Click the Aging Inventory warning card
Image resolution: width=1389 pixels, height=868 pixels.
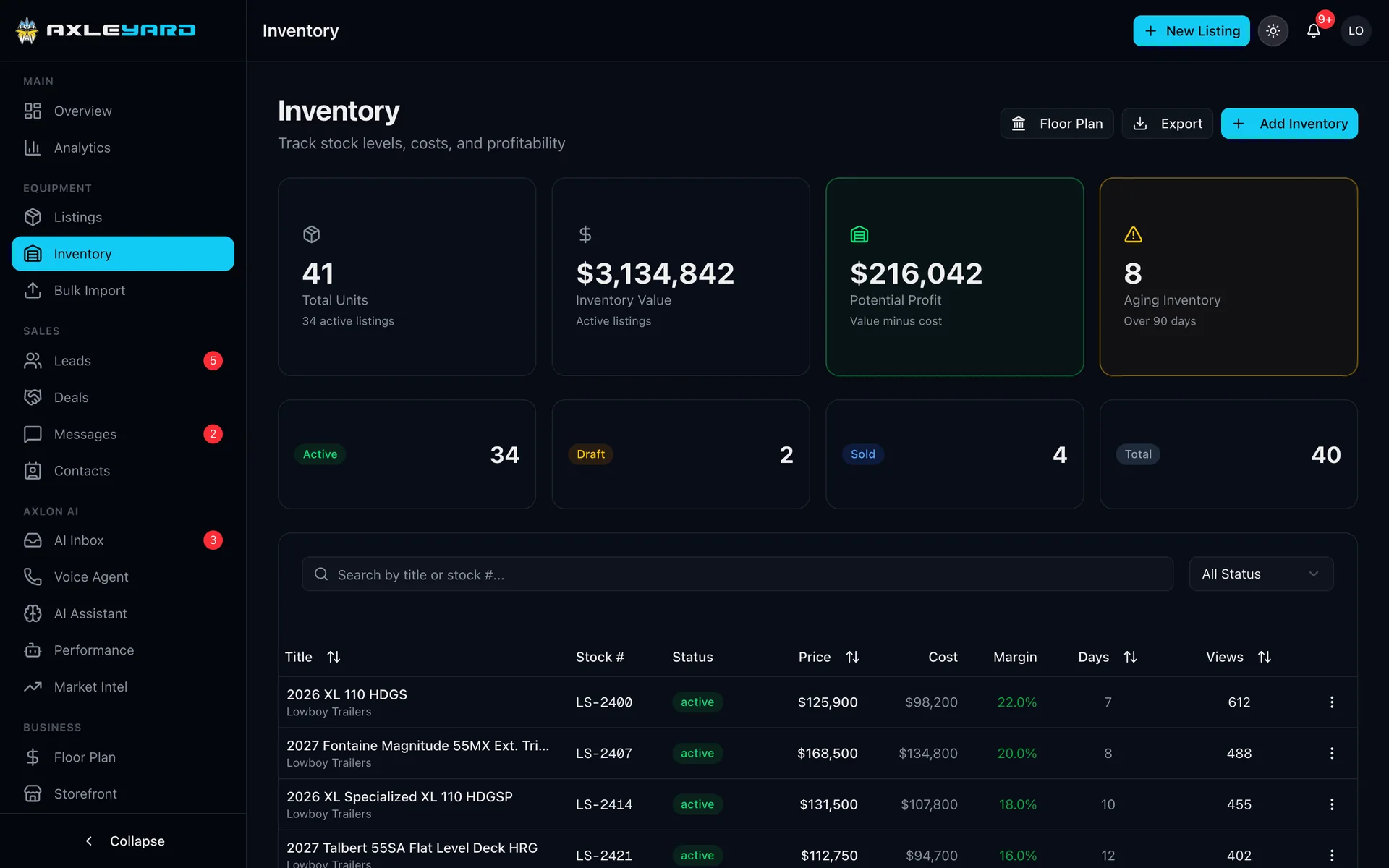(x=1228, y=276)
